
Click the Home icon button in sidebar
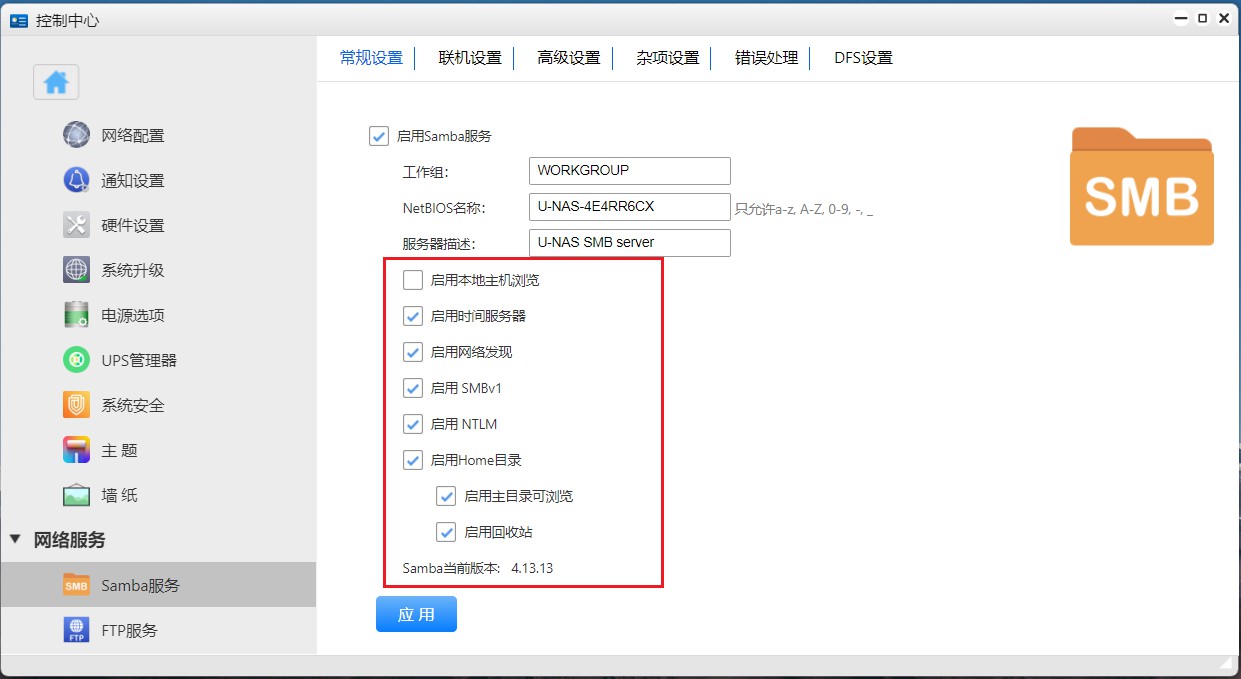click(56, 83)
